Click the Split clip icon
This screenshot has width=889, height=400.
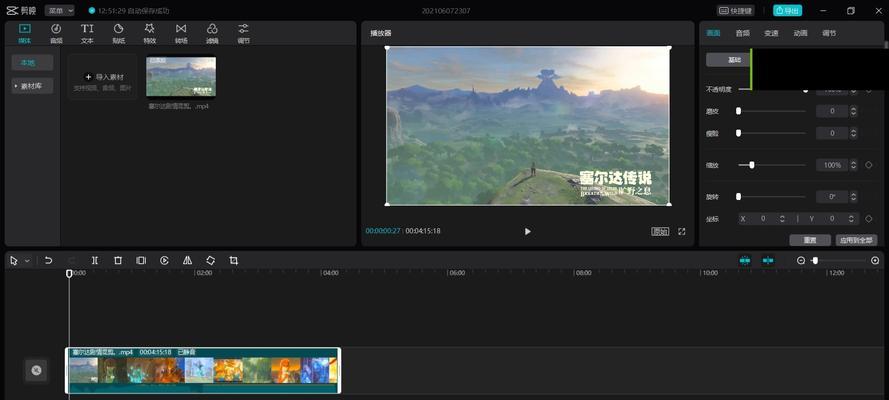tap(95, 261)
